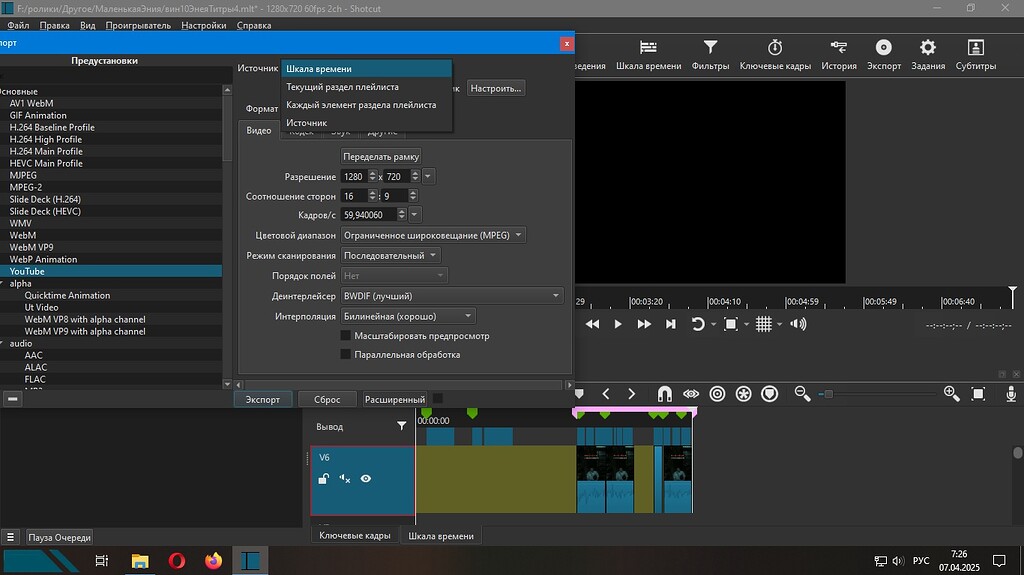Click the Сброс button
The height and width of the screenshot is (575, 1024).
tap(327, 399)
